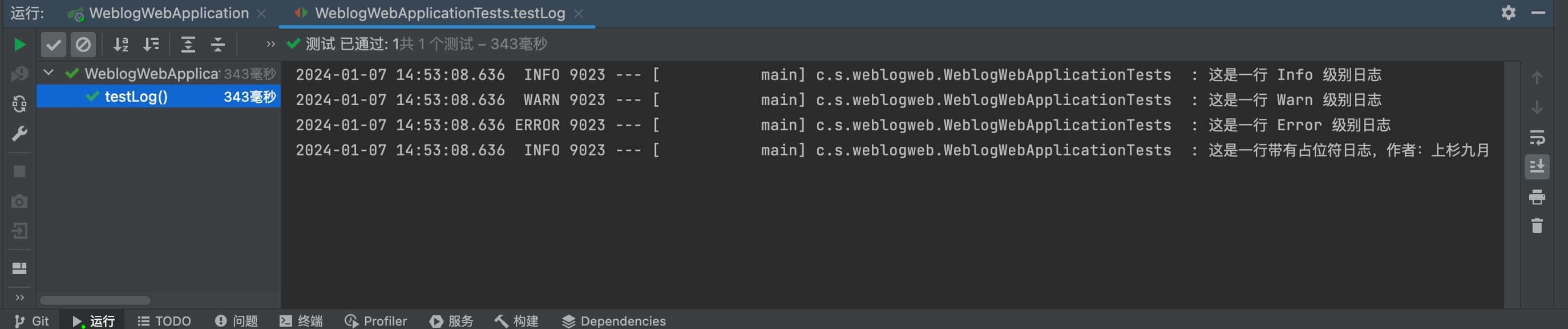Click the test tree horizontal scrollbar
The height and width of the screenshot is (329, 1568).
(95, 300)
